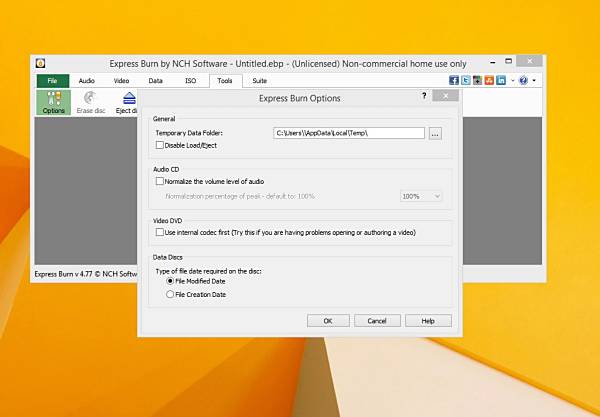Enable Disable Load/Eject checkbox
The height and width of the screenshot is (417, 600).
(160, 145)
